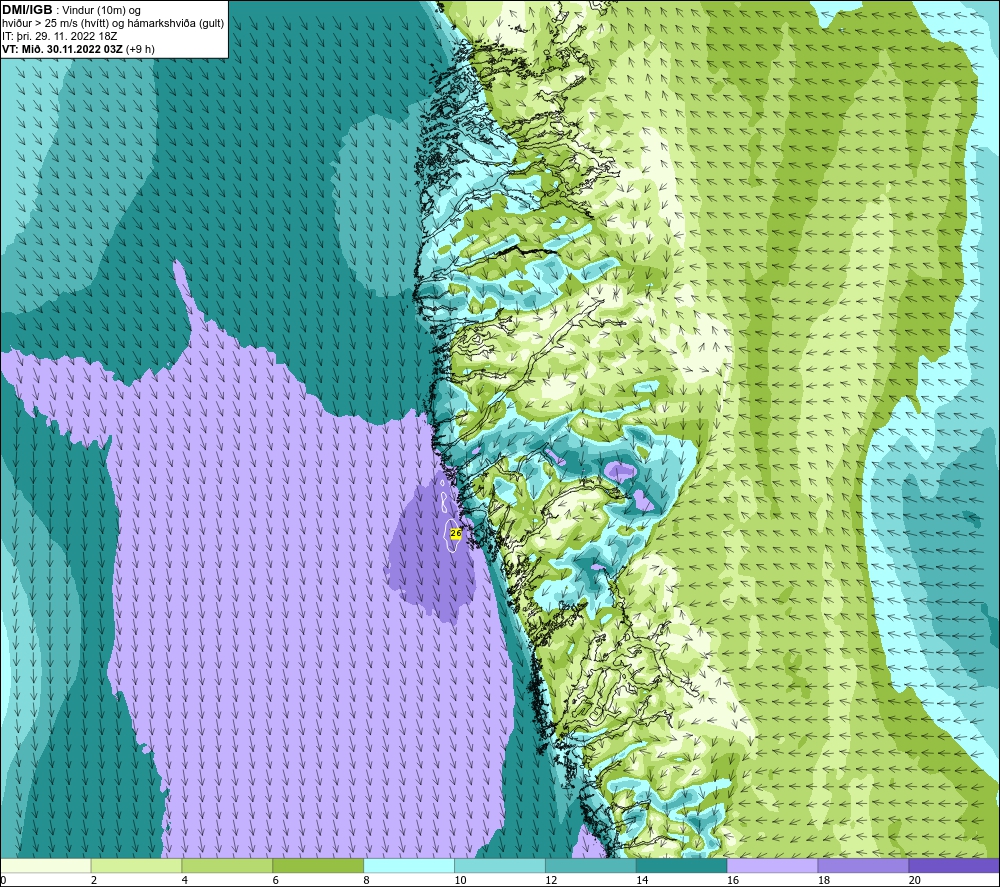Select the 16–18 m/s light purple legend swatch
1000x887 pixels.
tap(772, 866)
